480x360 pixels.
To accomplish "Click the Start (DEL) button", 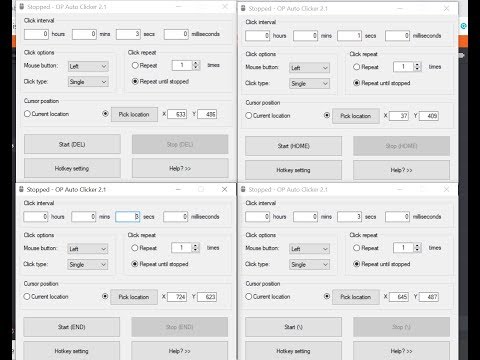I will click(72, 144).
